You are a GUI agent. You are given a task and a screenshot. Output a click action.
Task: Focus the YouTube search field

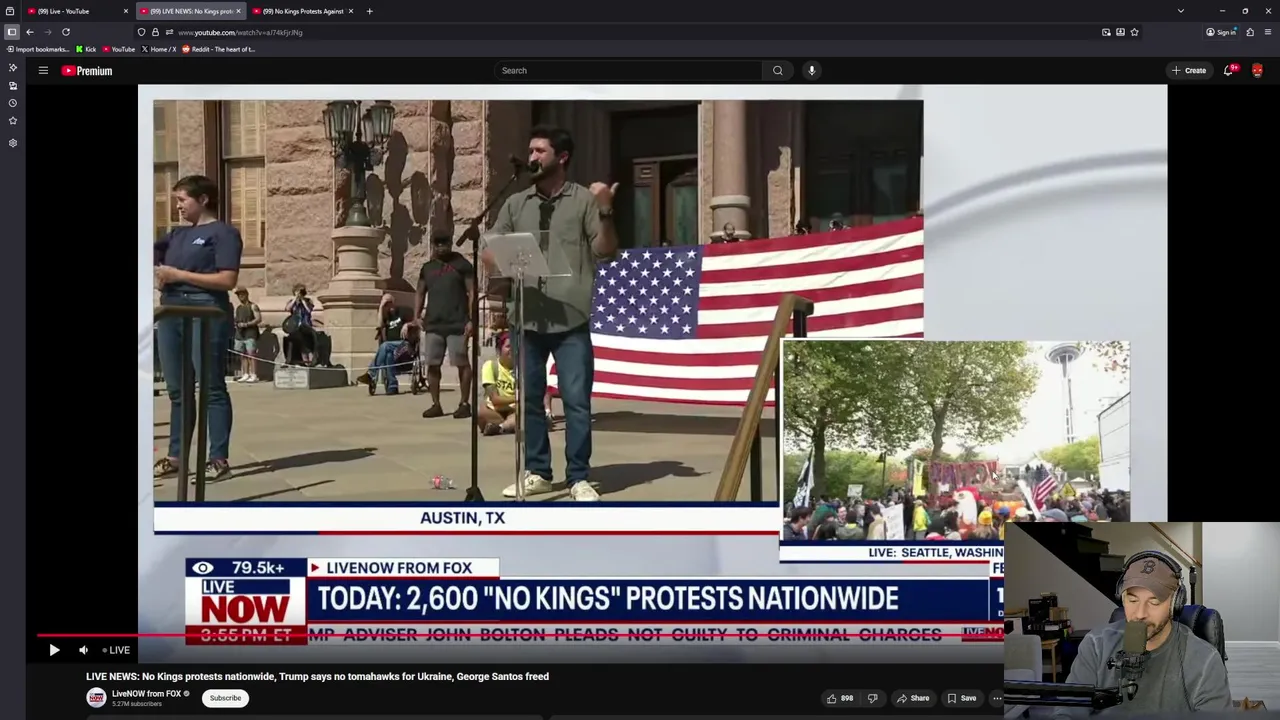pos(628,70)
